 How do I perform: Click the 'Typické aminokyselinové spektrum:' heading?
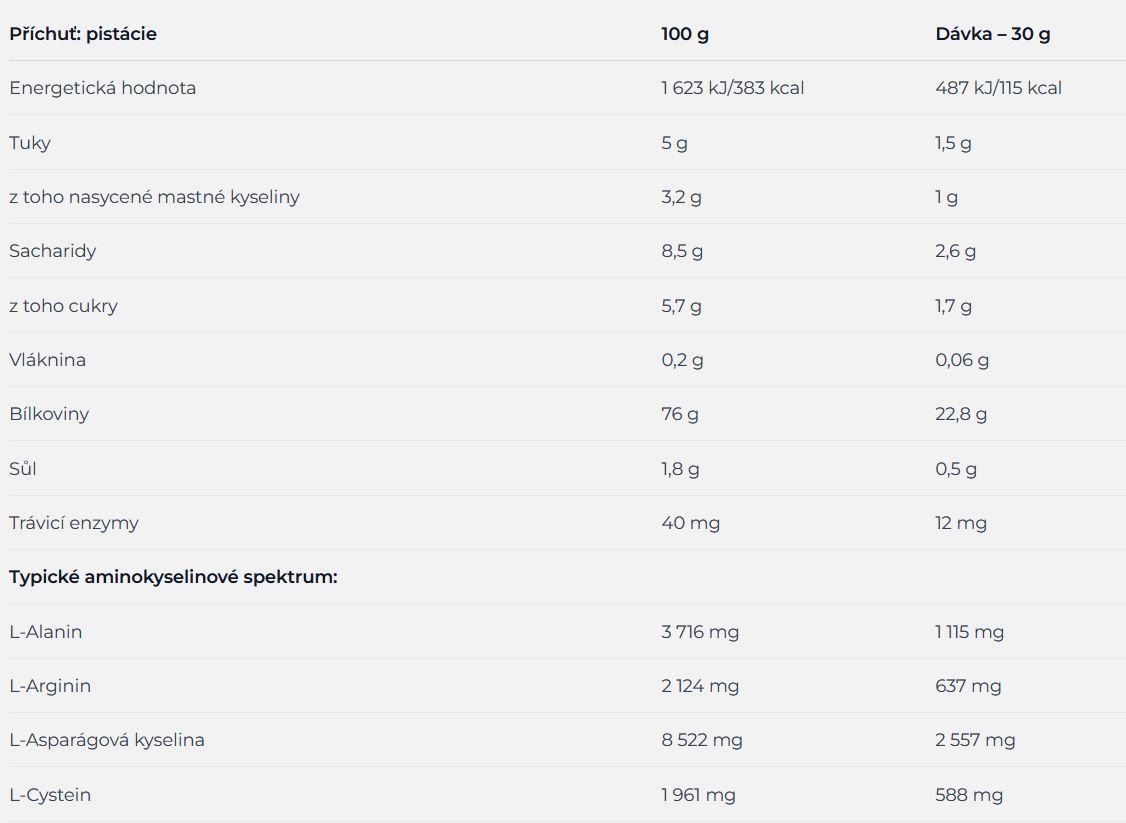[x=173, y=577]
